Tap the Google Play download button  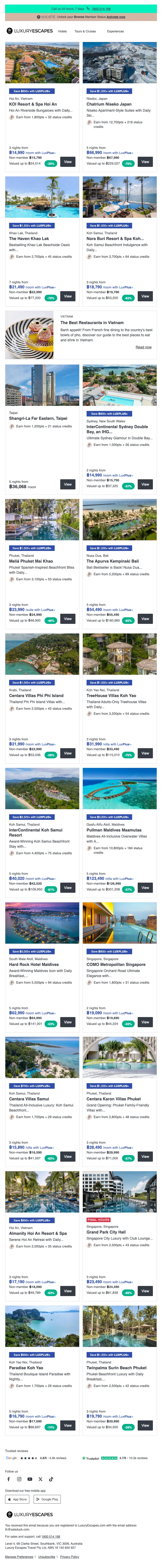pyautogui.click(x=48, y=1499)
